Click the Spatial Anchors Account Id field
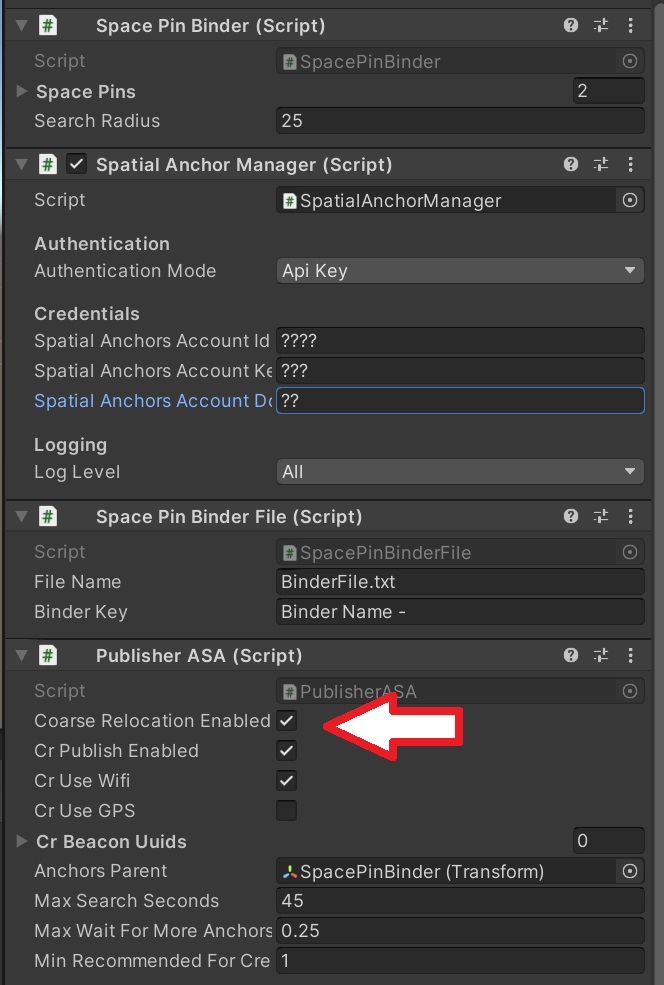664x985 pixels. [460, 340]
